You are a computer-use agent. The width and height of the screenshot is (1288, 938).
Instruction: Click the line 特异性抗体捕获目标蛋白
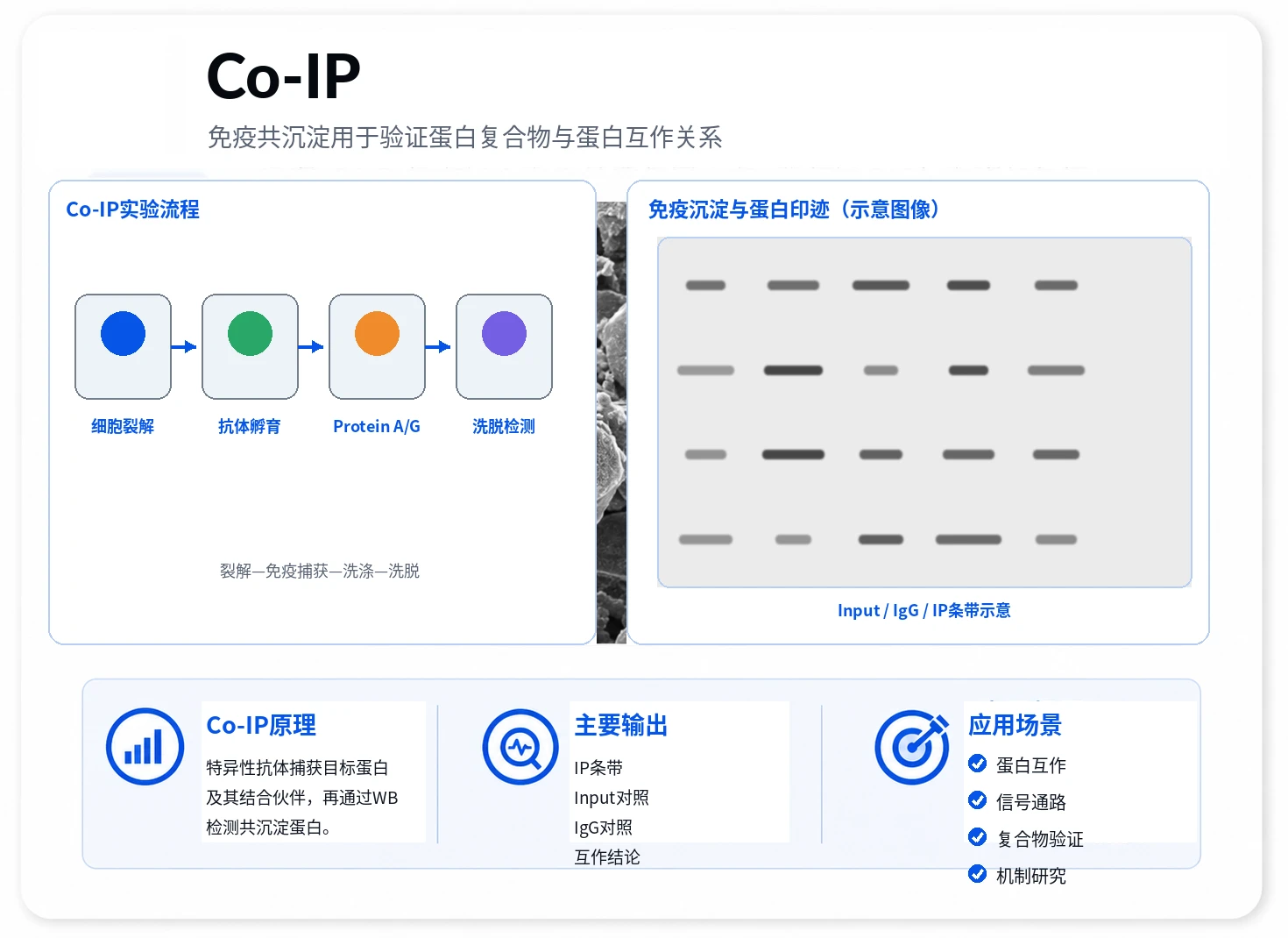[297, 768]
